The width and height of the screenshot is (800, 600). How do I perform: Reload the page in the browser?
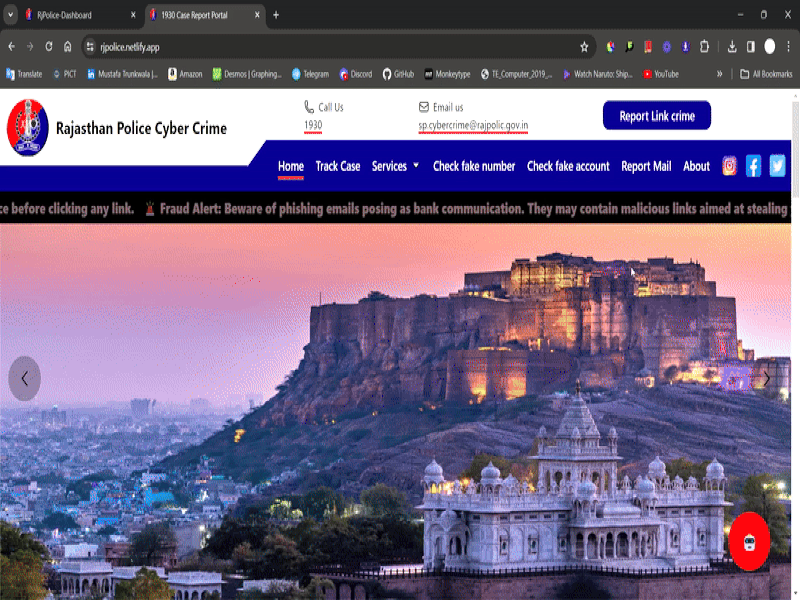coord(48,47)
